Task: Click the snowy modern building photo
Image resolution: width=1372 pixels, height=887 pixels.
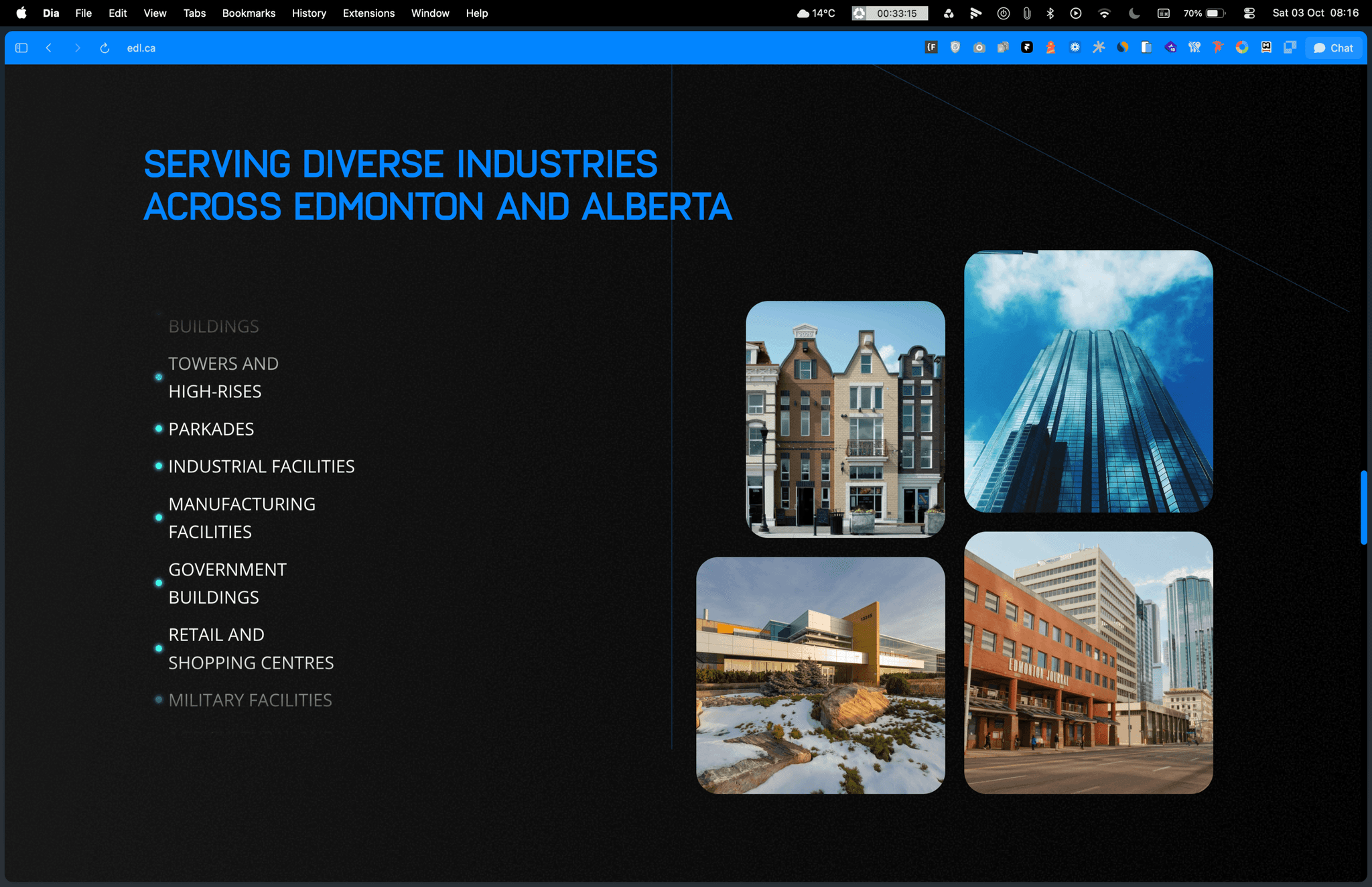Action: (x=821, y=675)
